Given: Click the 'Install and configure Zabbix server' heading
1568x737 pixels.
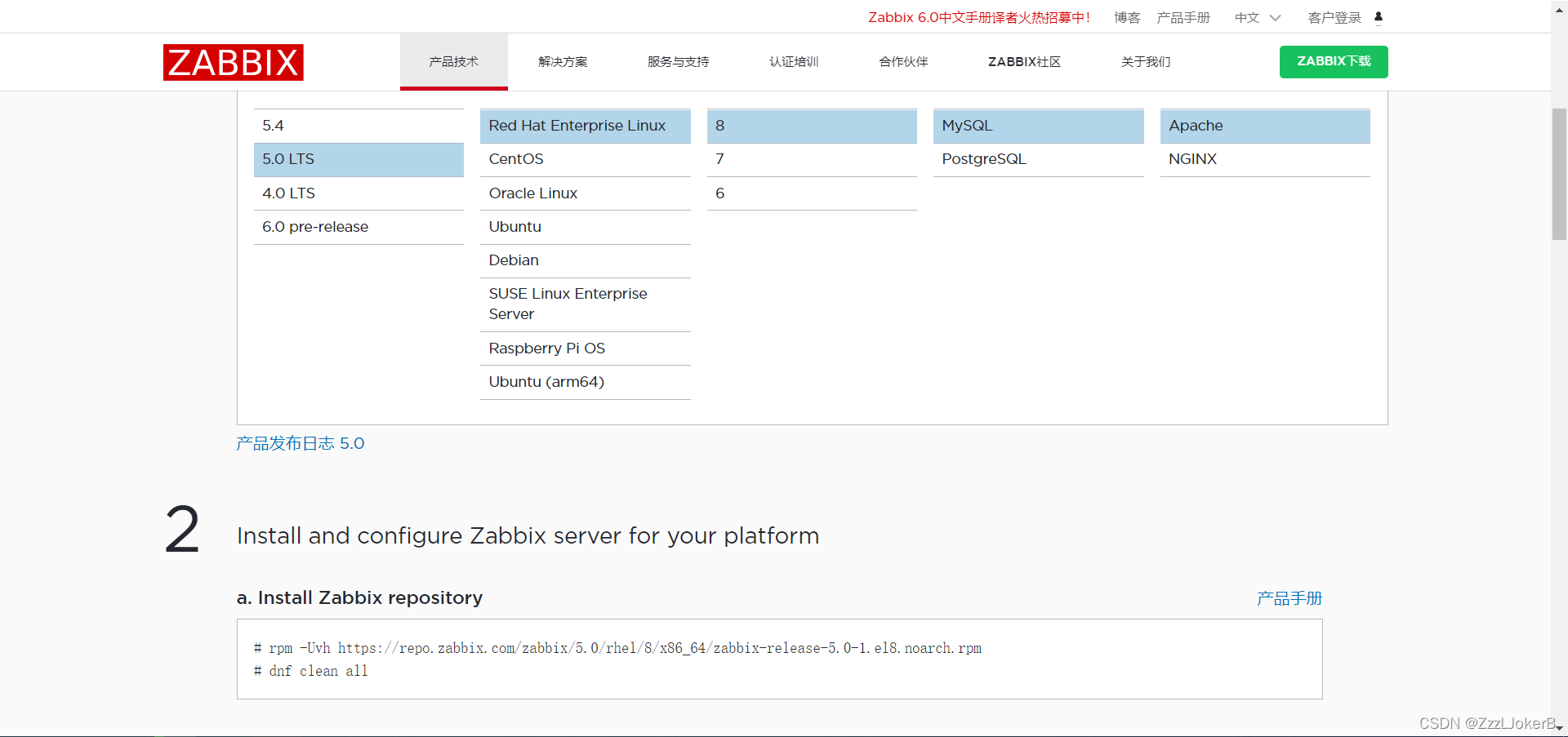Looking at the screenshot, I should (528, 535).
